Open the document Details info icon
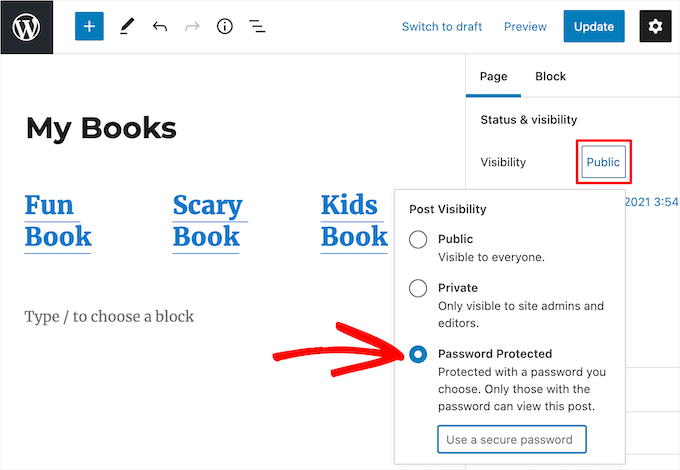 [x=225, y=27]
